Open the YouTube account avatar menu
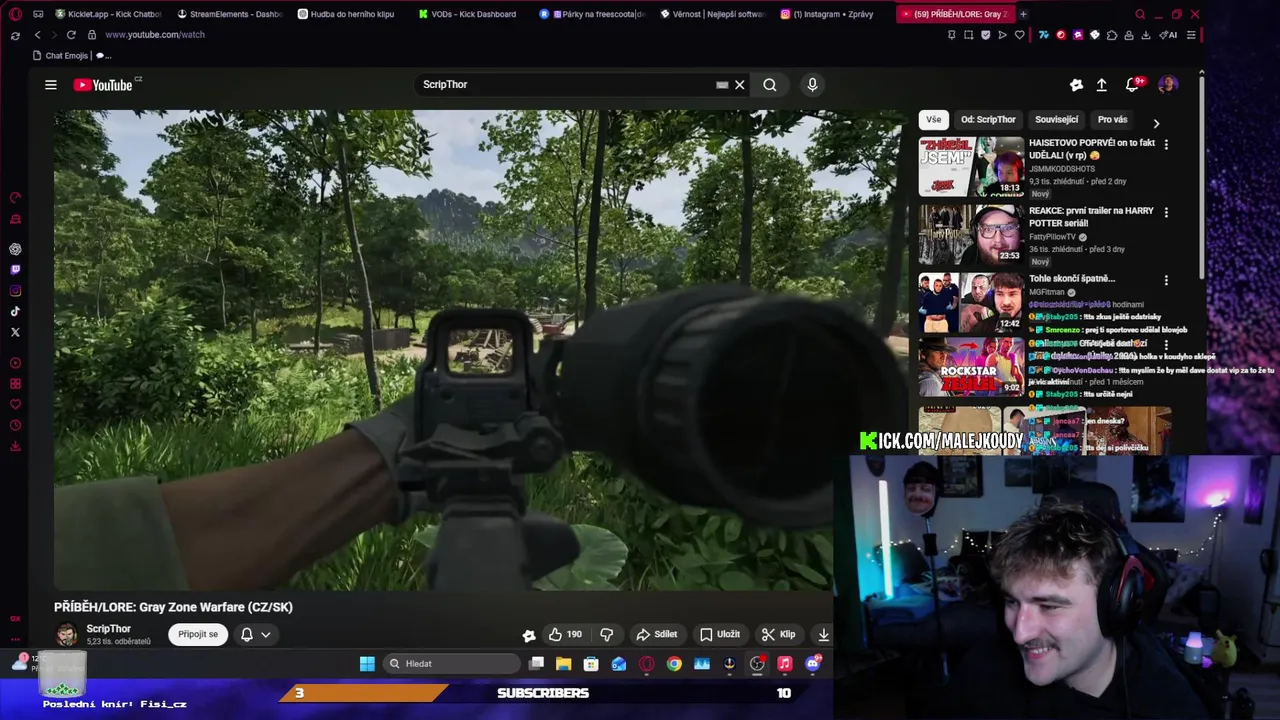 tap(1167, 85)
